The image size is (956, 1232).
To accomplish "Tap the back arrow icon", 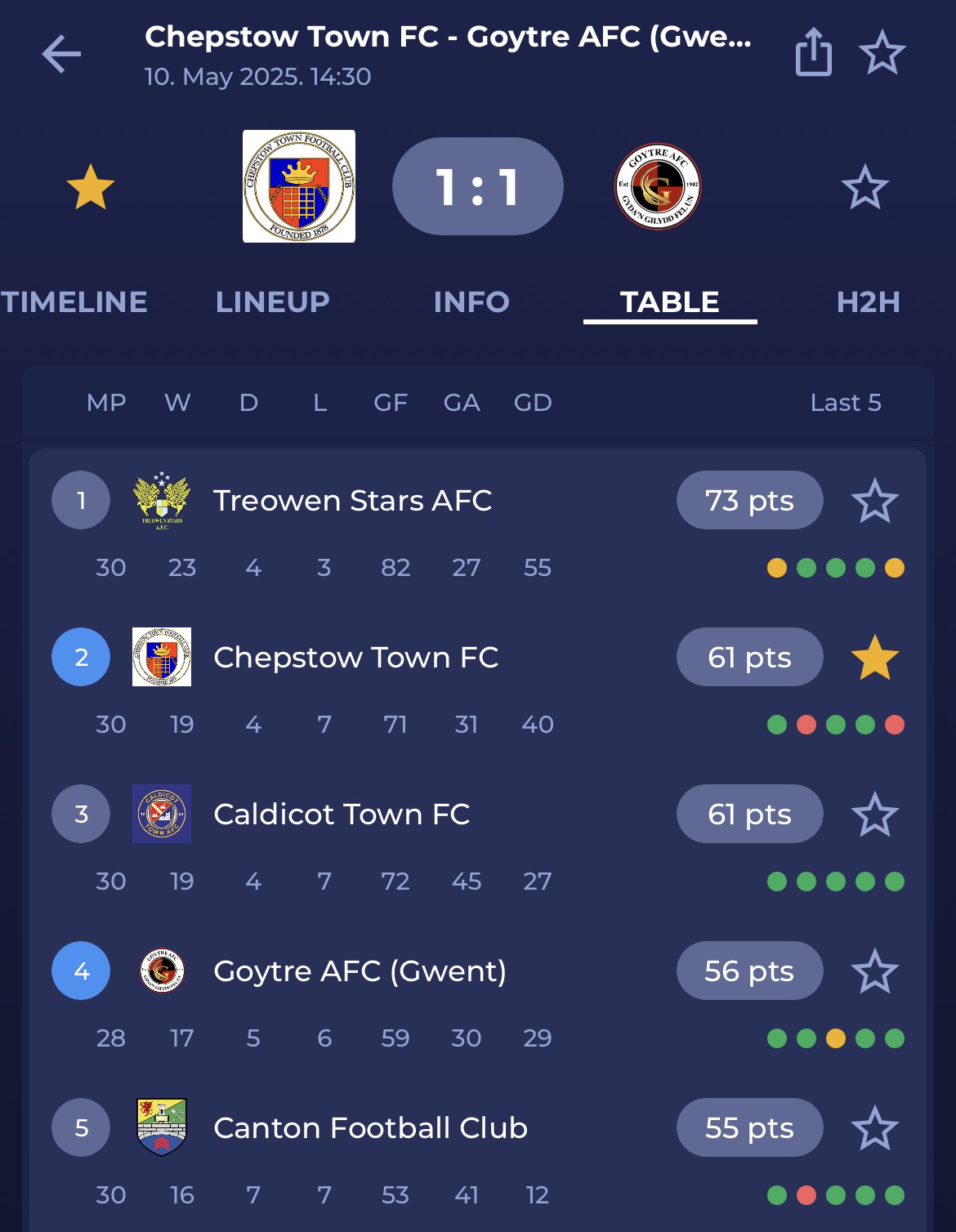I will 61,55.
